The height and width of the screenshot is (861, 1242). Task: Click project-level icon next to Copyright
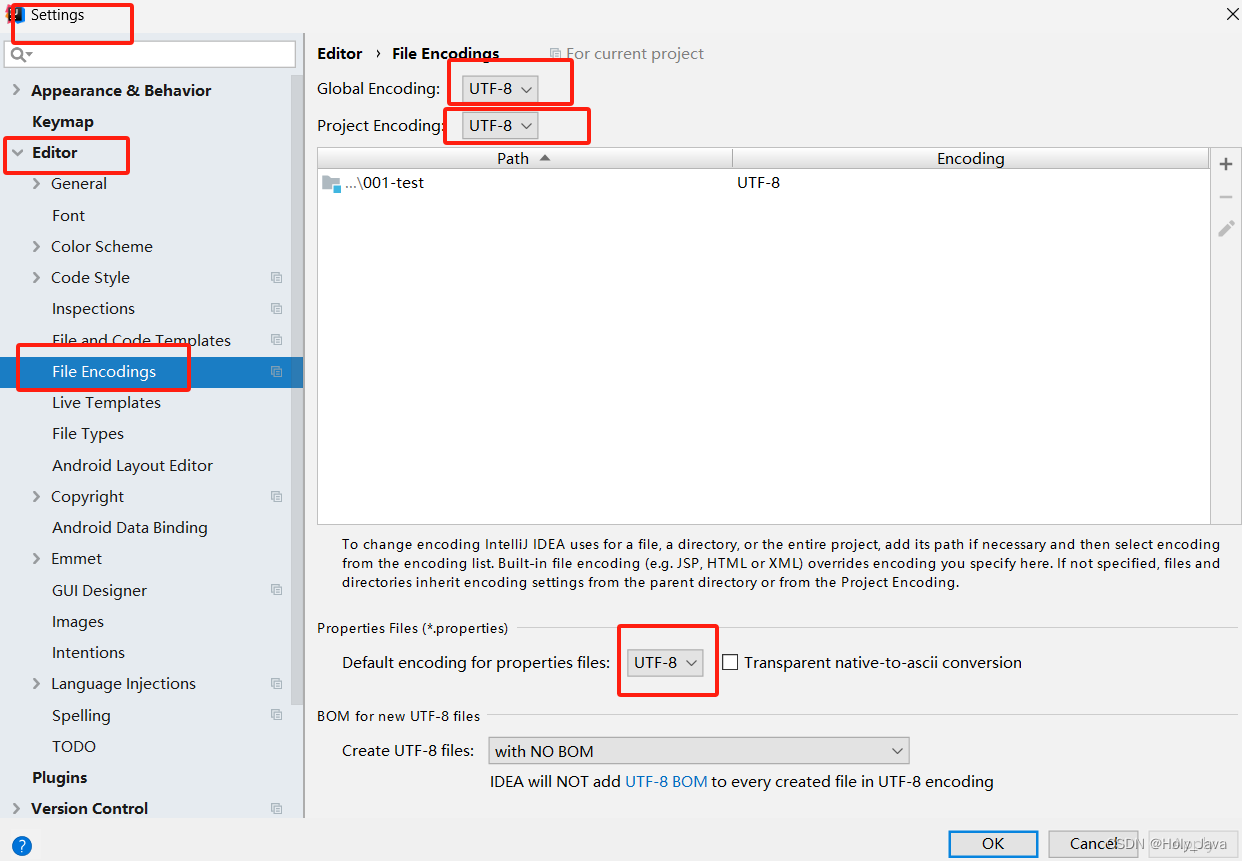click(x=276, y=497)
